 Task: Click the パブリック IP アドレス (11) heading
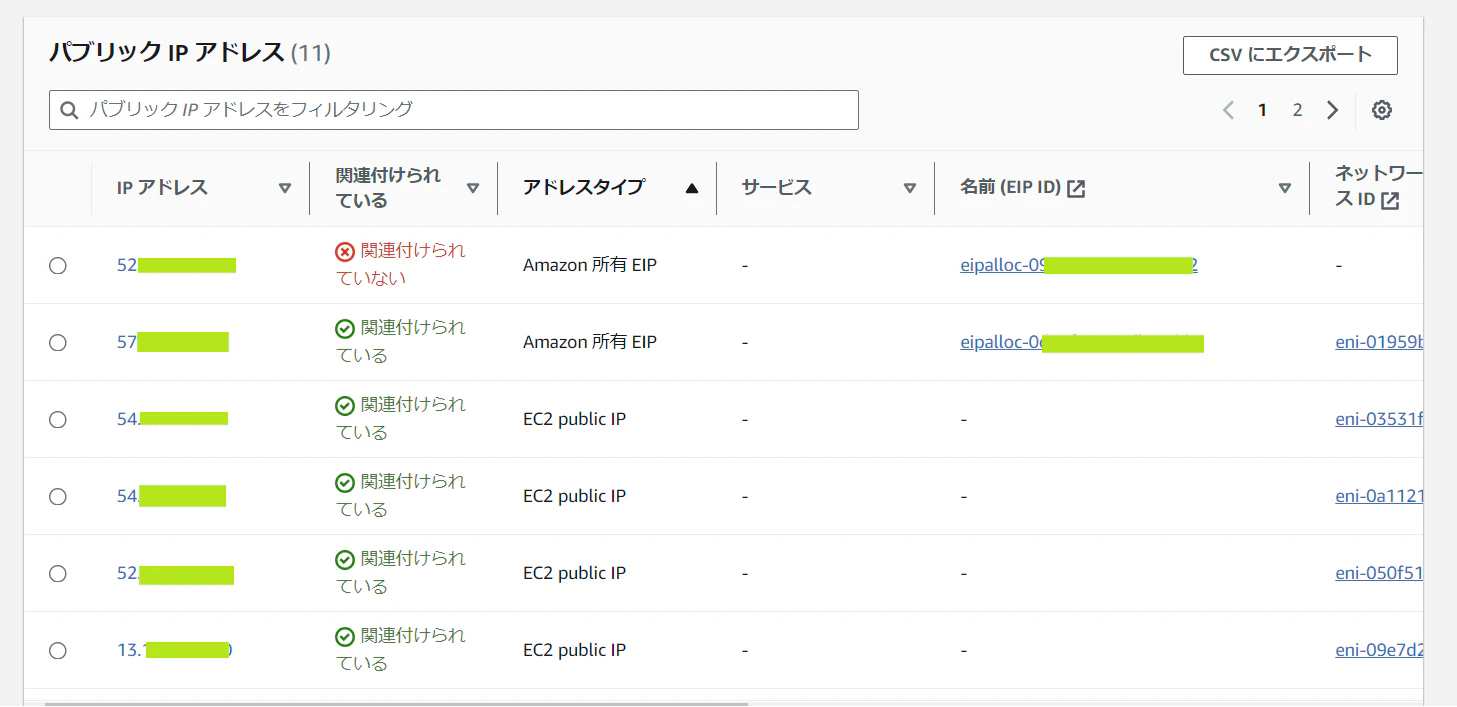(190, 53)
